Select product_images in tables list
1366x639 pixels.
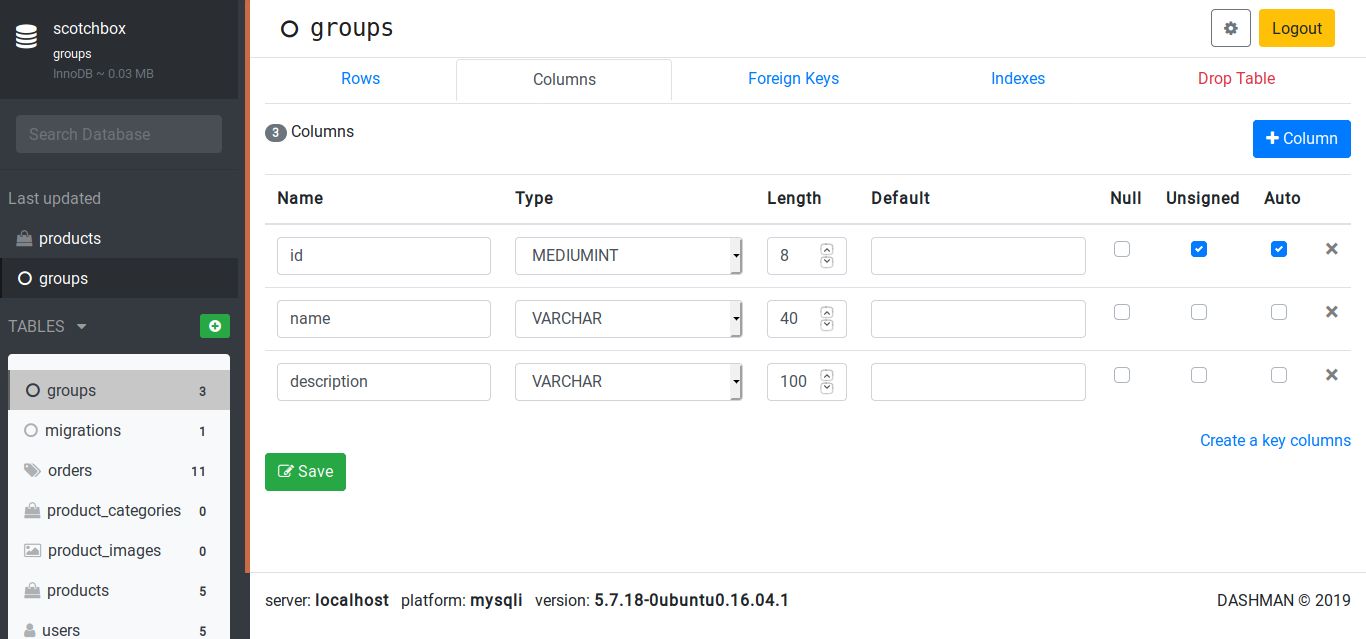click(119, 550)
